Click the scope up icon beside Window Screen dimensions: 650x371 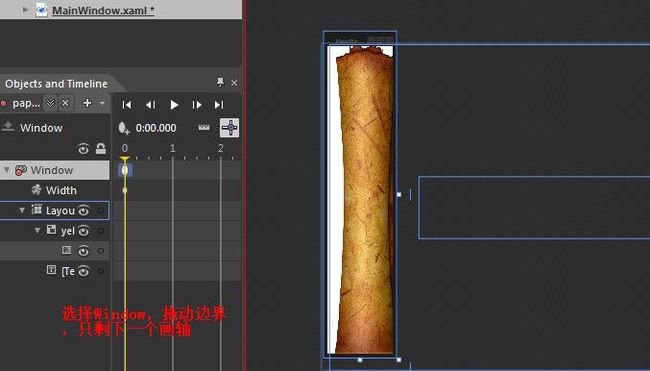coord(8,126)
